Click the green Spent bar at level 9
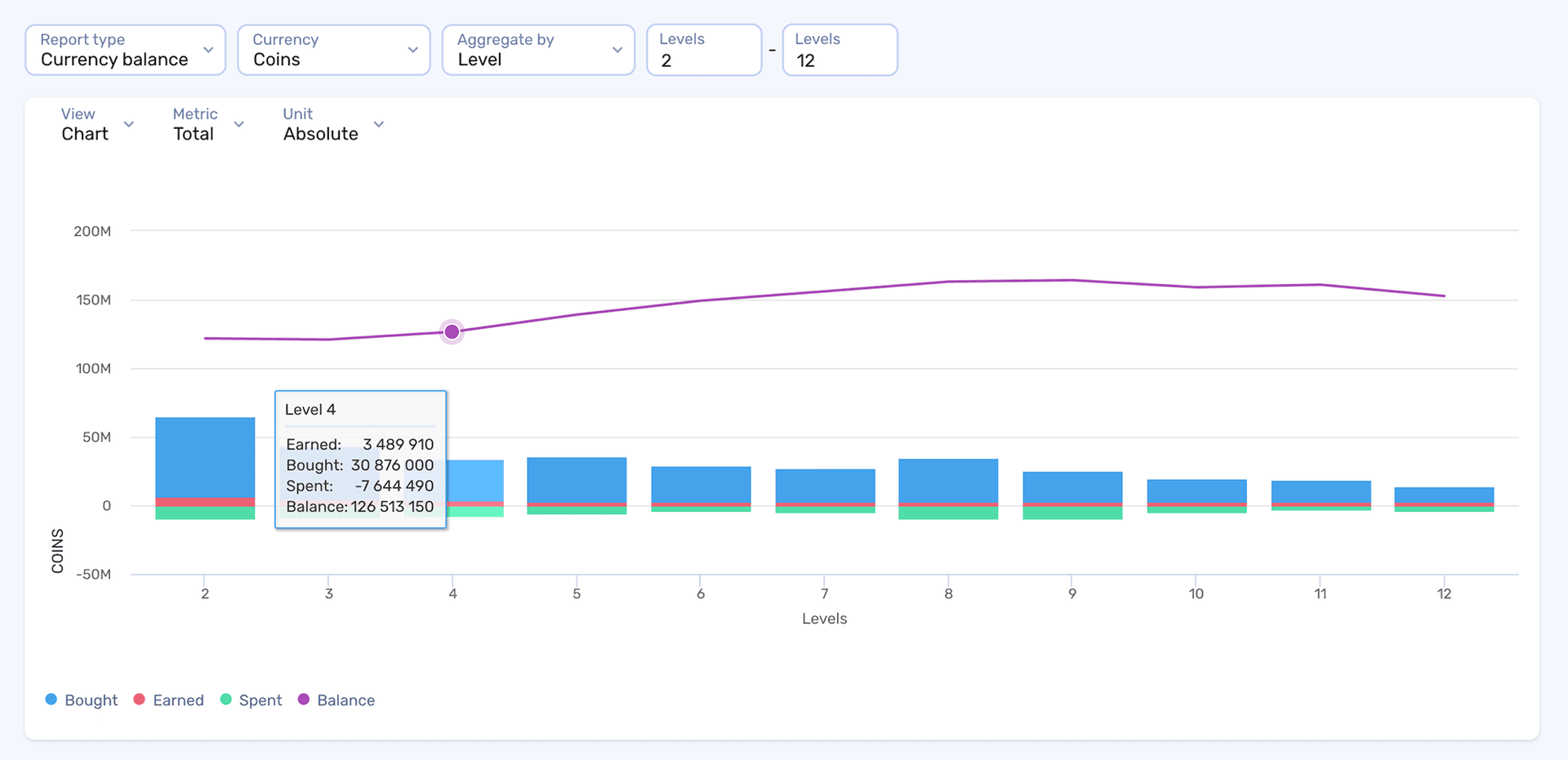The image size is (1568, 760). click(1072, 513)
